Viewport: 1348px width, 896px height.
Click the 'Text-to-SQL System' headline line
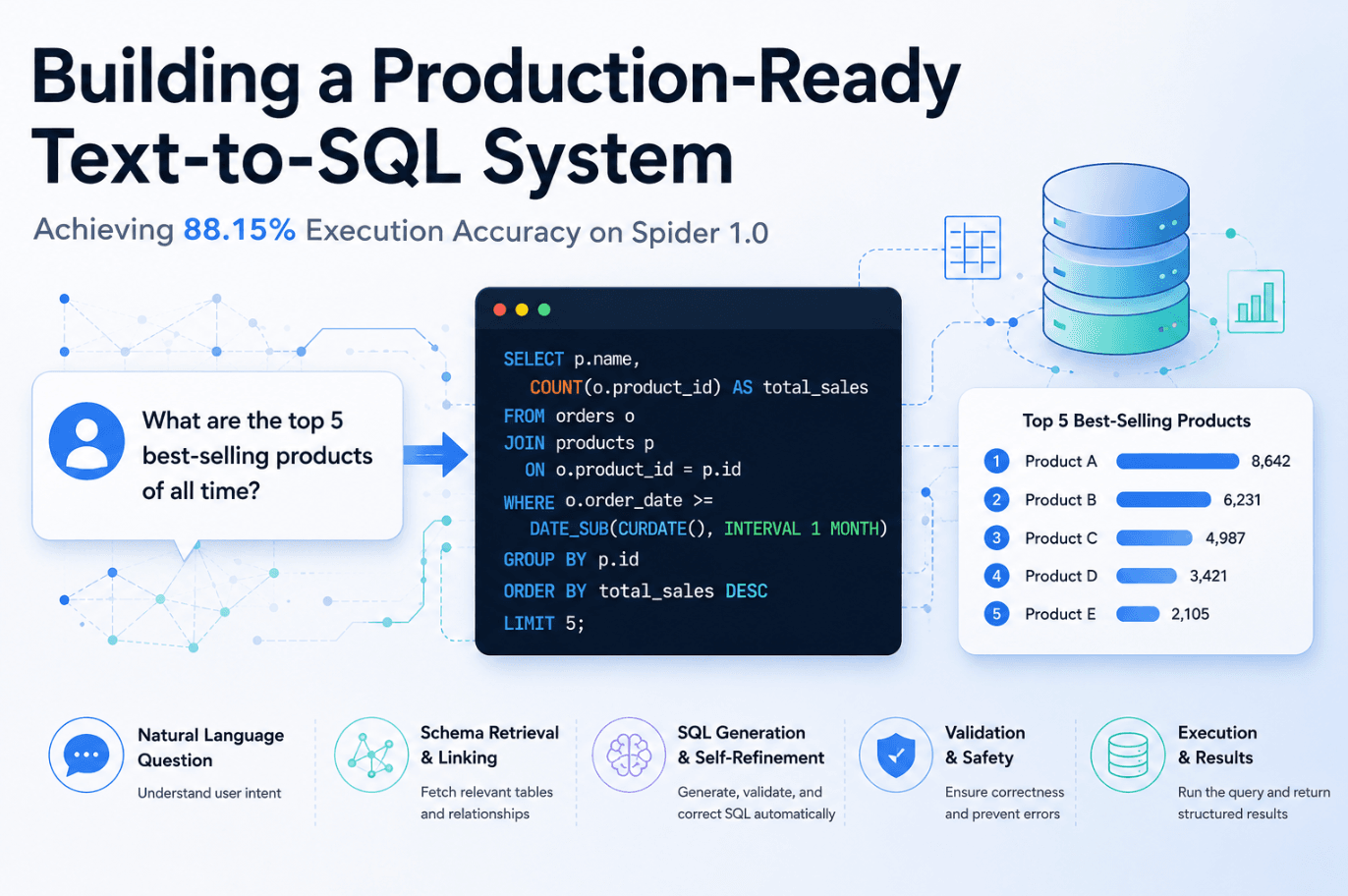coord(383,157)
